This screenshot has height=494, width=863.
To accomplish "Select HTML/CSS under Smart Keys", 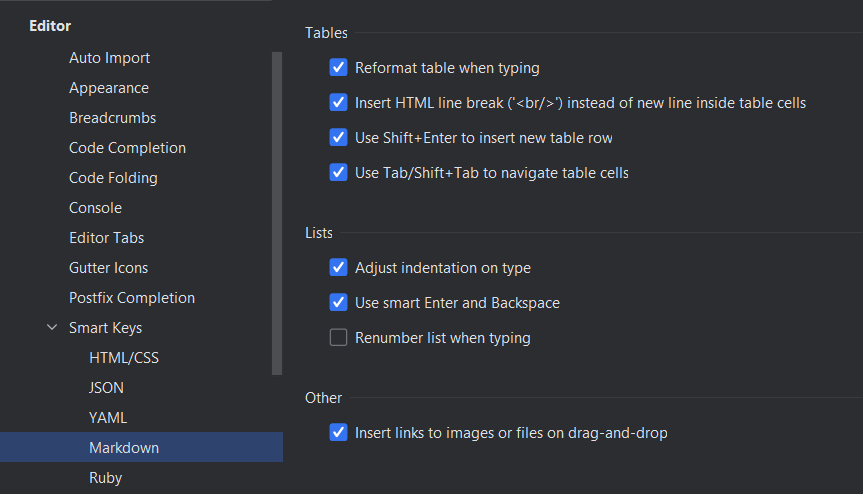I will tap(123, 358).
